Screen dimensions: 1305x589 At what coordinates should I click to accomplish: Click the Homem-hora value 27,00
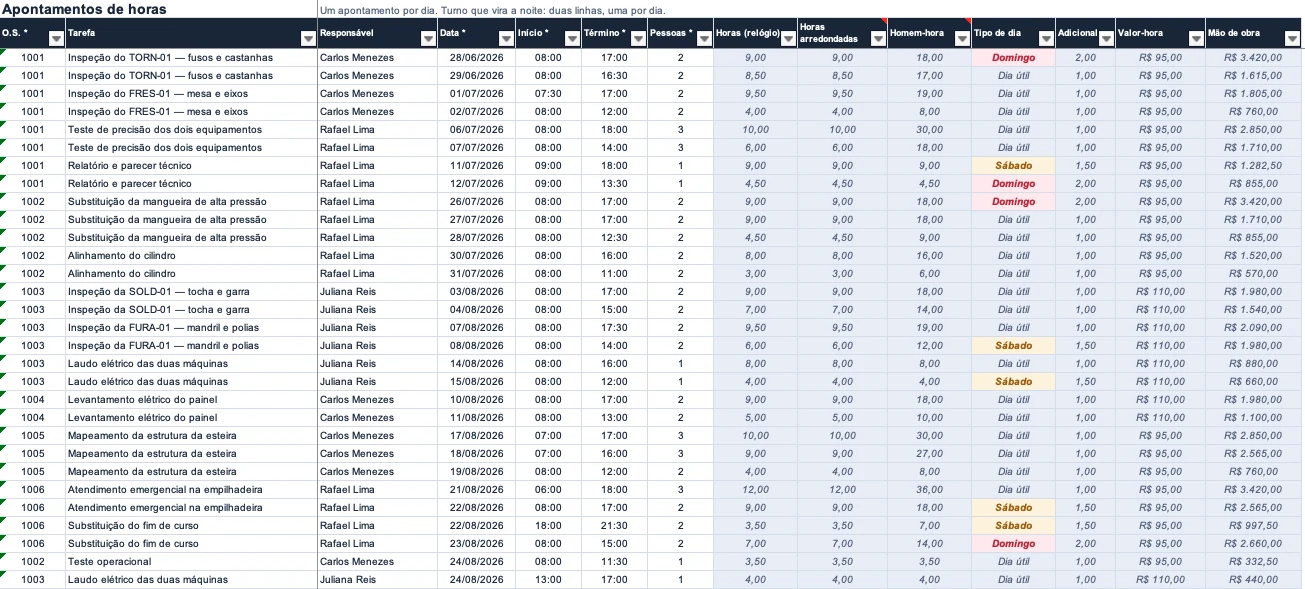pyautogui.click(x=930, y=454)
